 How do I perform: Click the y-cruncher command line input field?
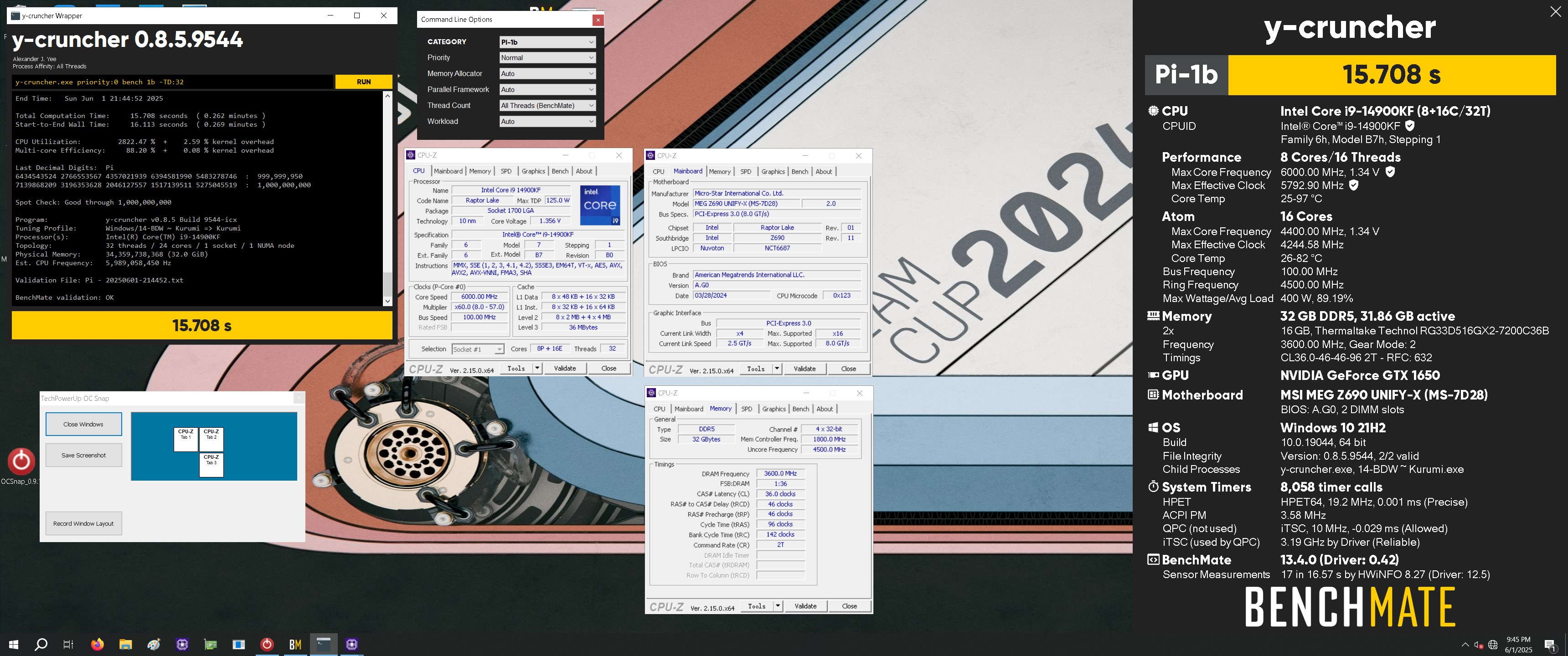[173, 82]
